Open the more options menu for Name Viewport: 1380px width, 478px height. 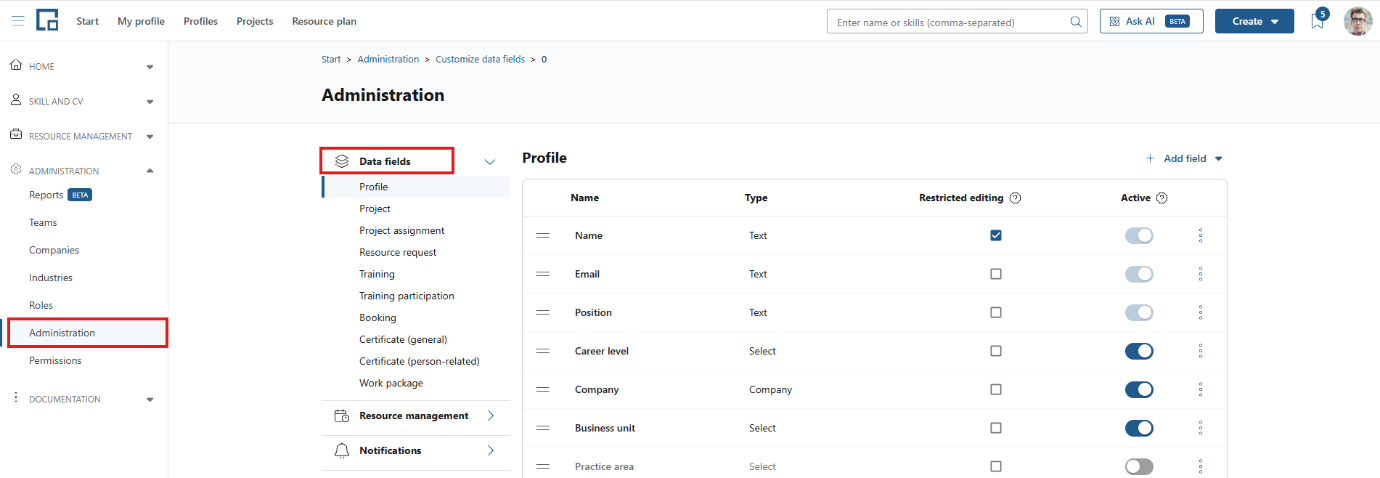[1200, 235]
